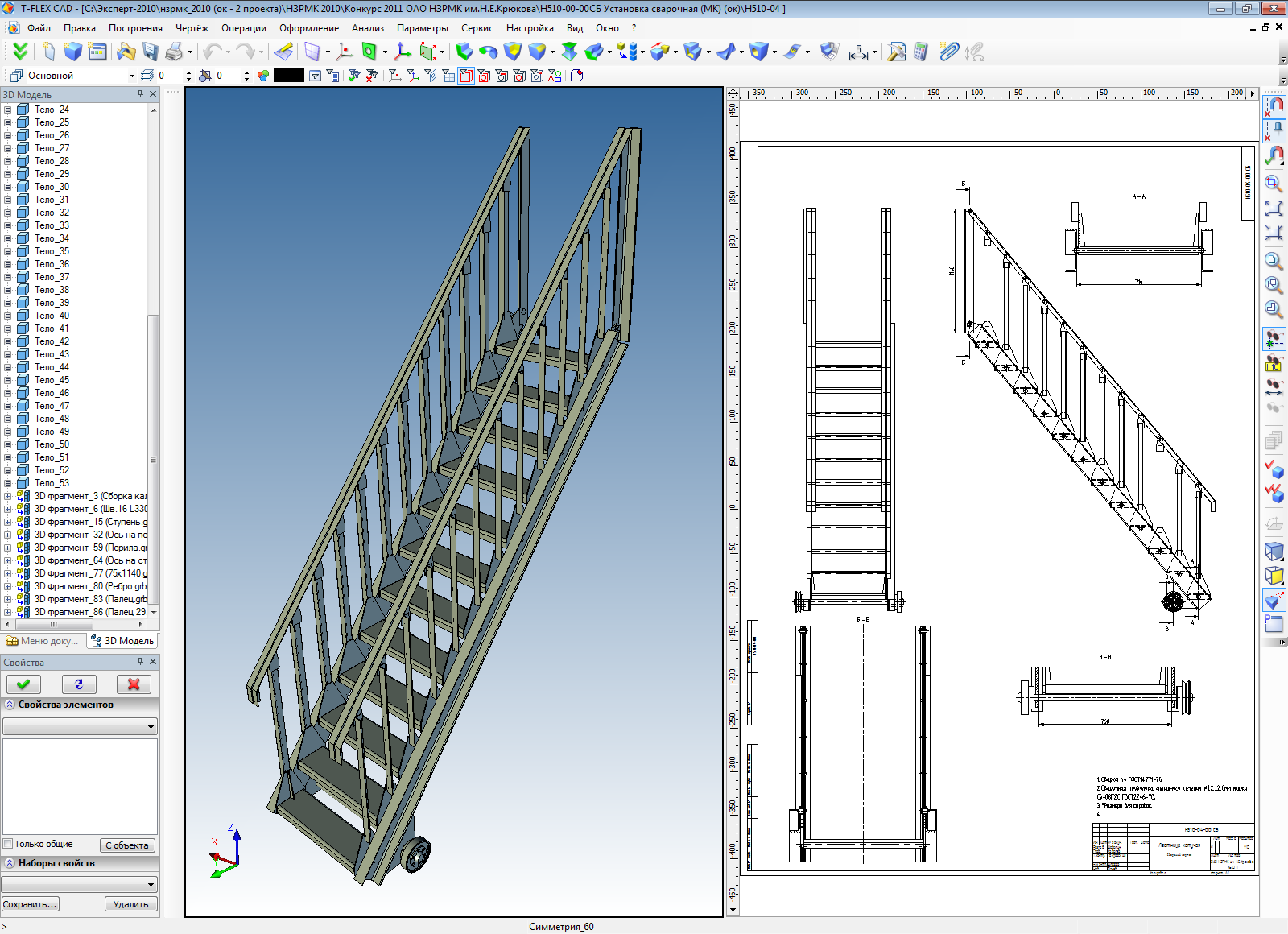
Task: Open the Операции menu
Action: click(x=244, y=28)
